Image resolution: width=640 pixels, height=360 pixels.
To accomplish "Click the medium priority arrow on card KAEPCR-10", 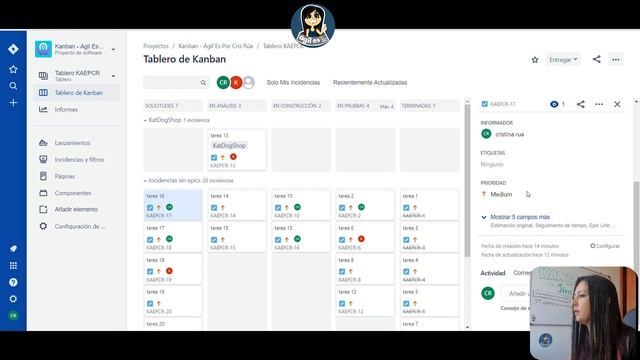I will pos(287,208).
